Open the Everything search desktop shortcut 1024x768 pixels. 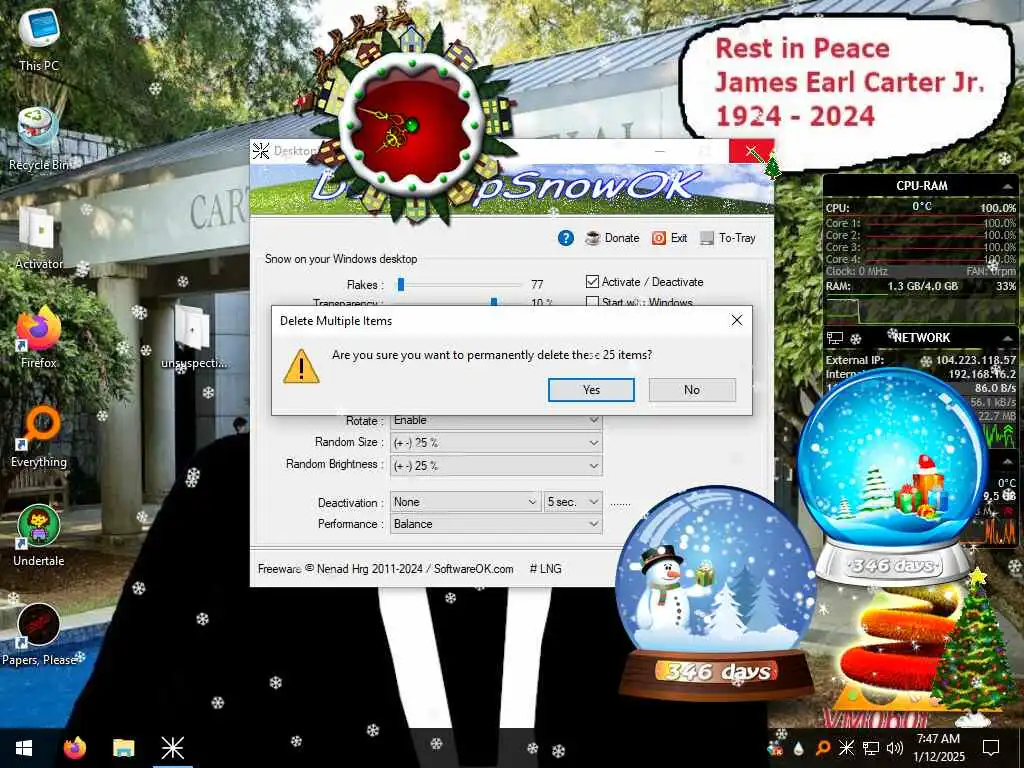click(x=39, y=436)
